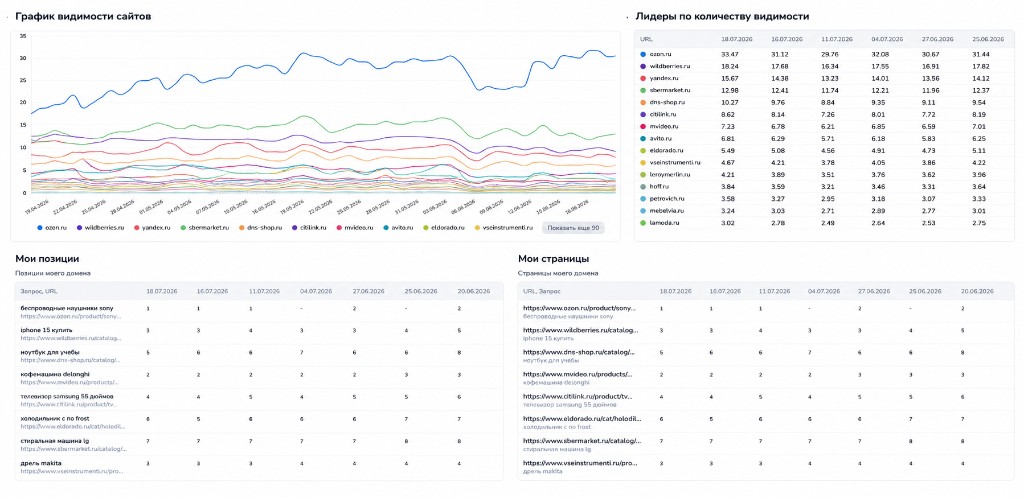The image size is (1024, 498).
Task: Sort leaders table by 18.07.2026 column
Action: 737,39
